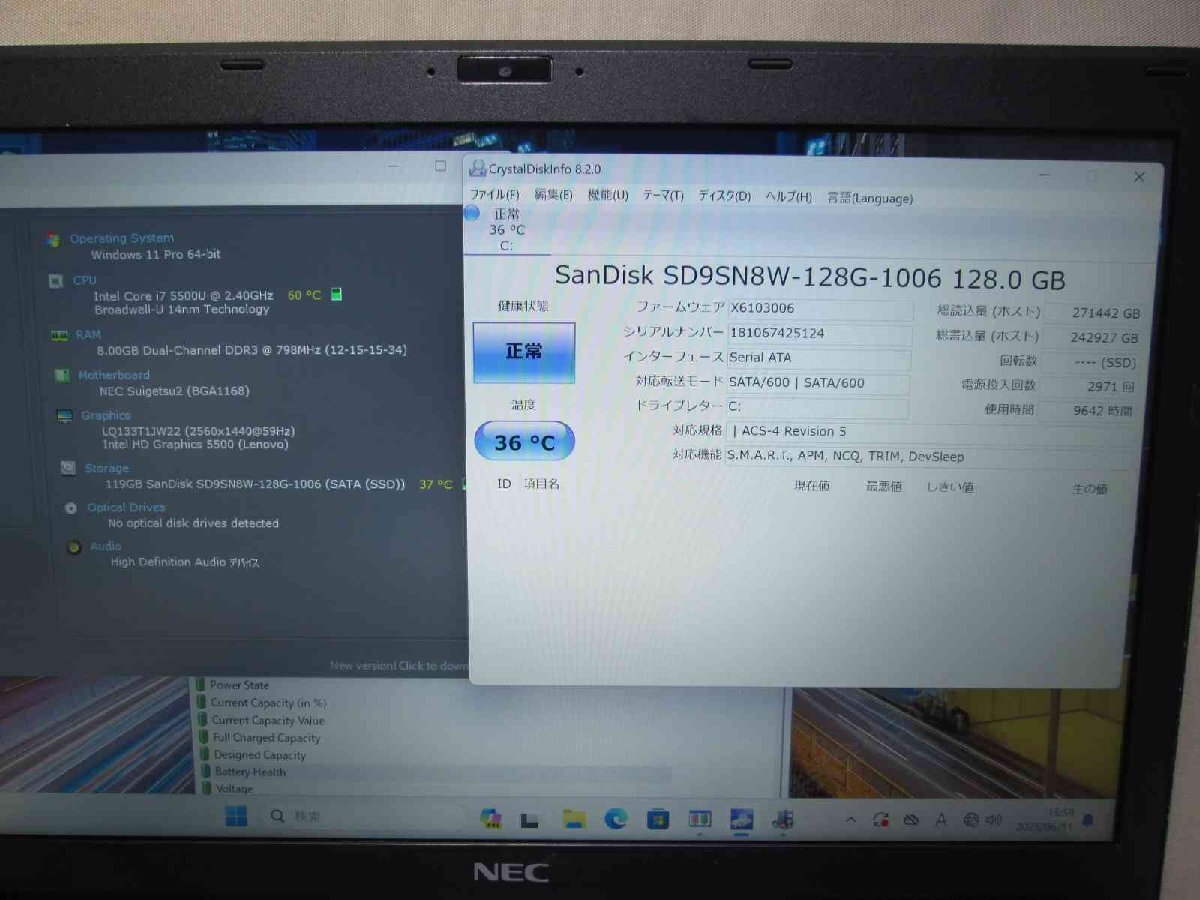The width and height of the screenshot is (1200, 900).
Task: Open the Storage section link in Speccy
Action: click(106, 468)
